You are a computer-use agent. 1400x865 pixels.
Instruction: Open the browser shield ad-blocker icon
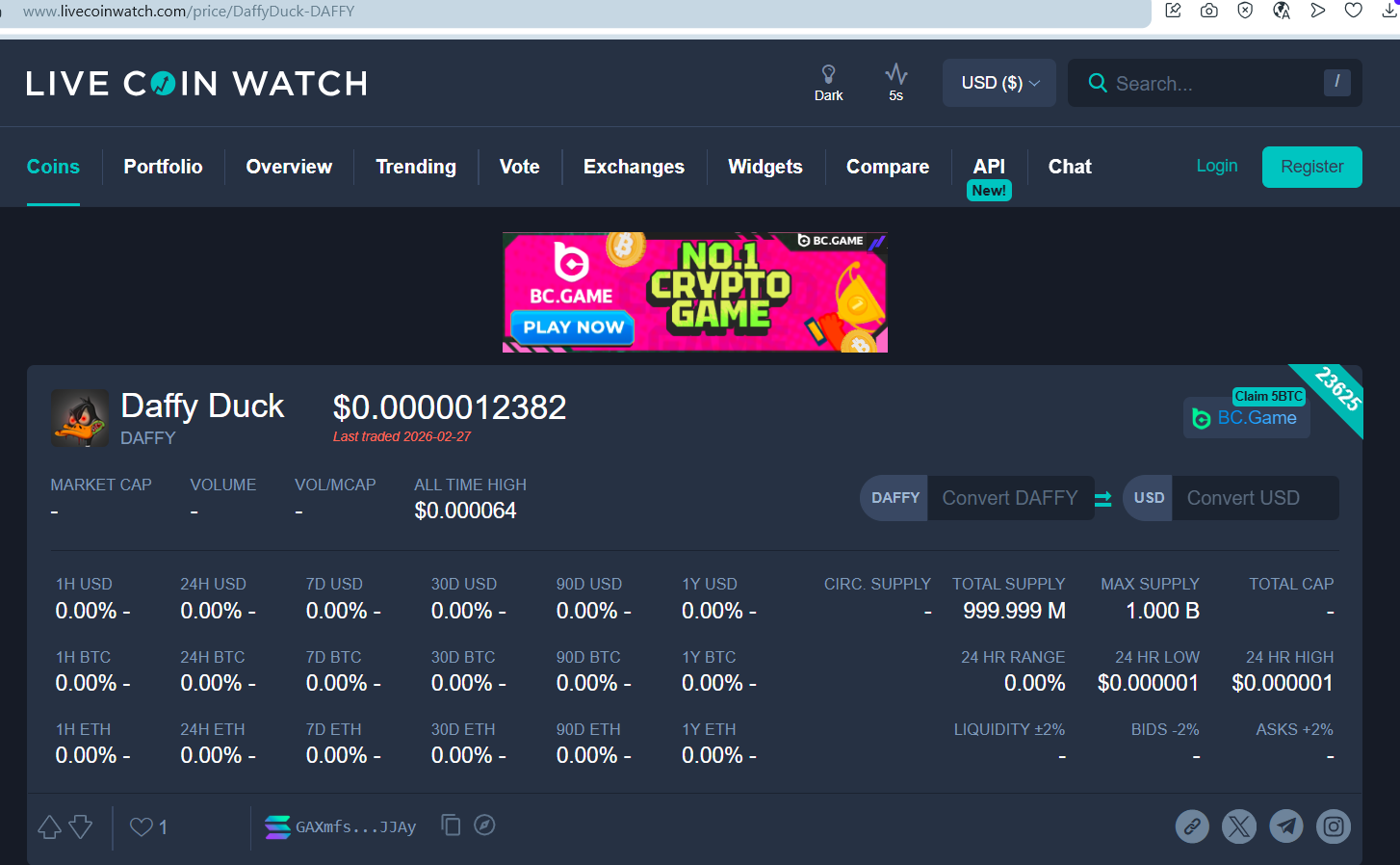(1245, 11)
